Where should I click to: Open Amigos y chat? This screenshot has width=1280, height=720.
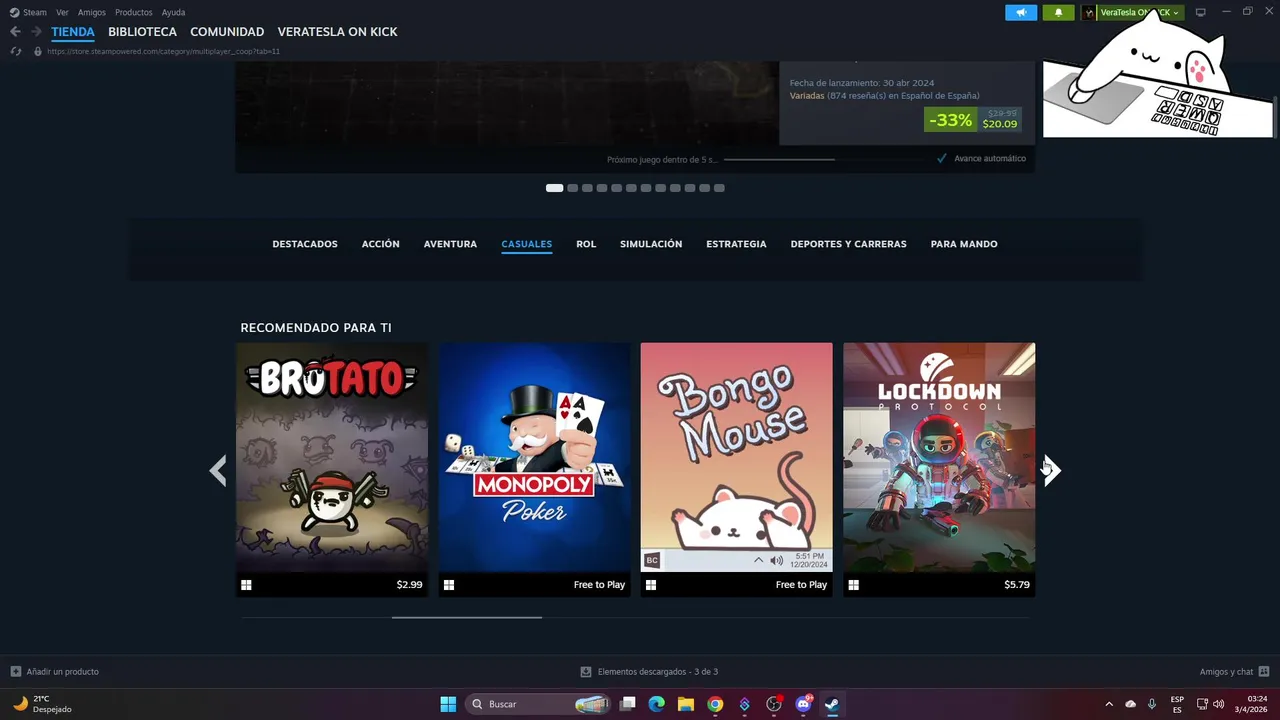pos(1234,672)
